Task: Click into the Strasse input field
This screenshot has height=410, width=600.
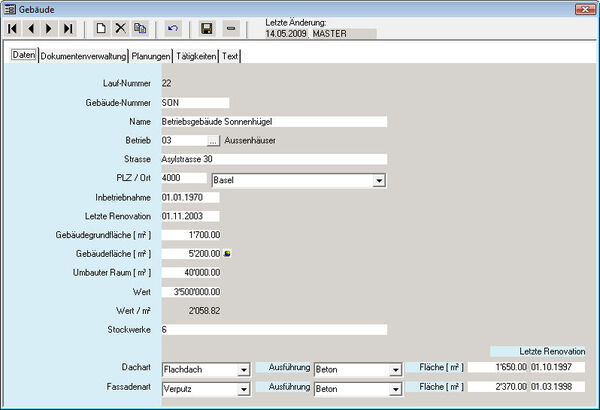Action: (272, 158)
